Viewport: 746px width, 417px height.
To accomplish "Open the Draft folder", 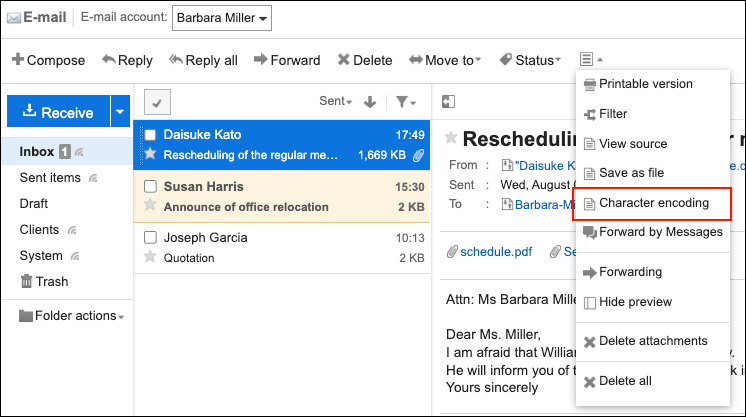I will click(33, 204).
